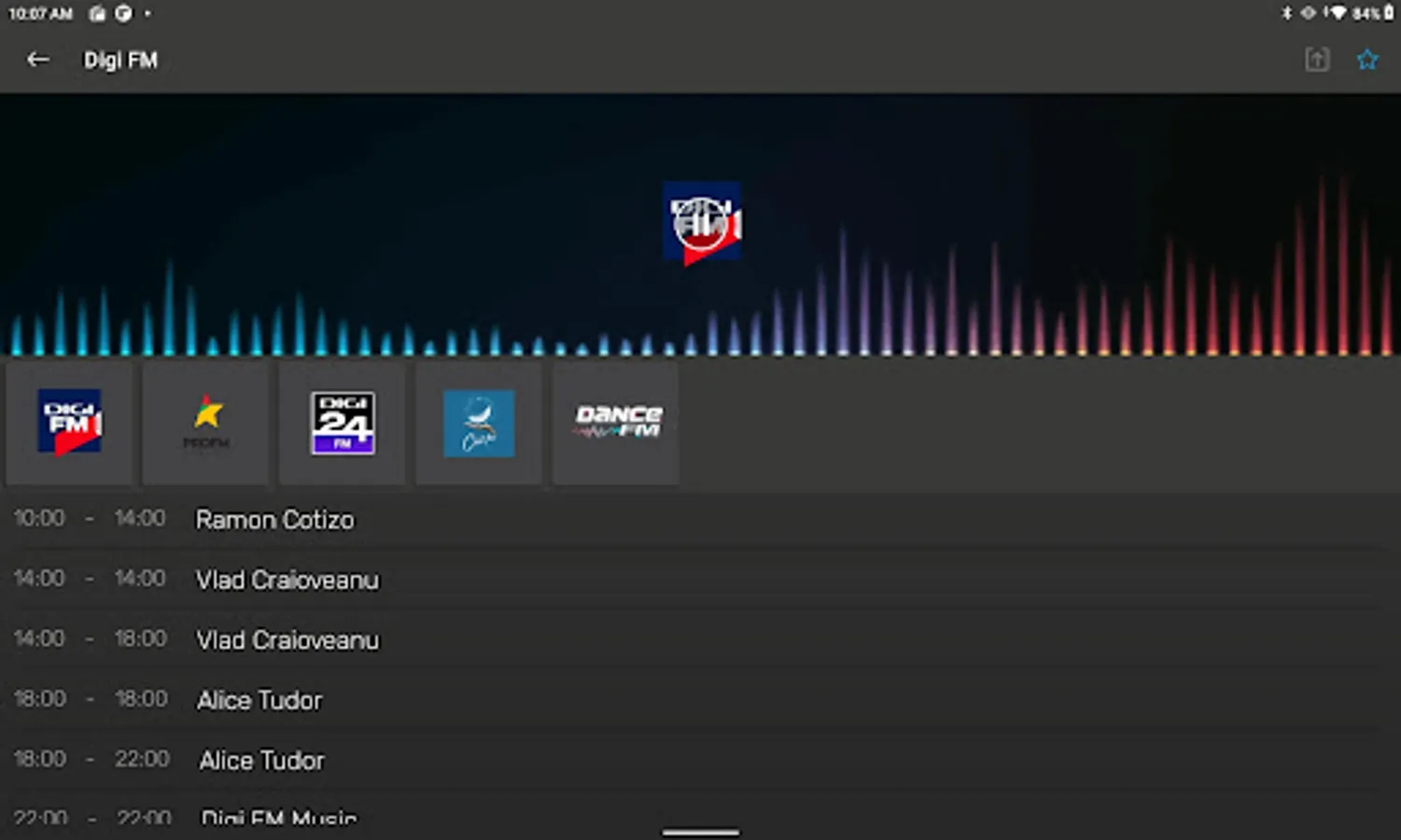Image resolution: width=1401 pixels, height=840 pixels.
Task: Open the 18:00 - 22:00 Alice Tudor row
Action: (x=700, y=760)
